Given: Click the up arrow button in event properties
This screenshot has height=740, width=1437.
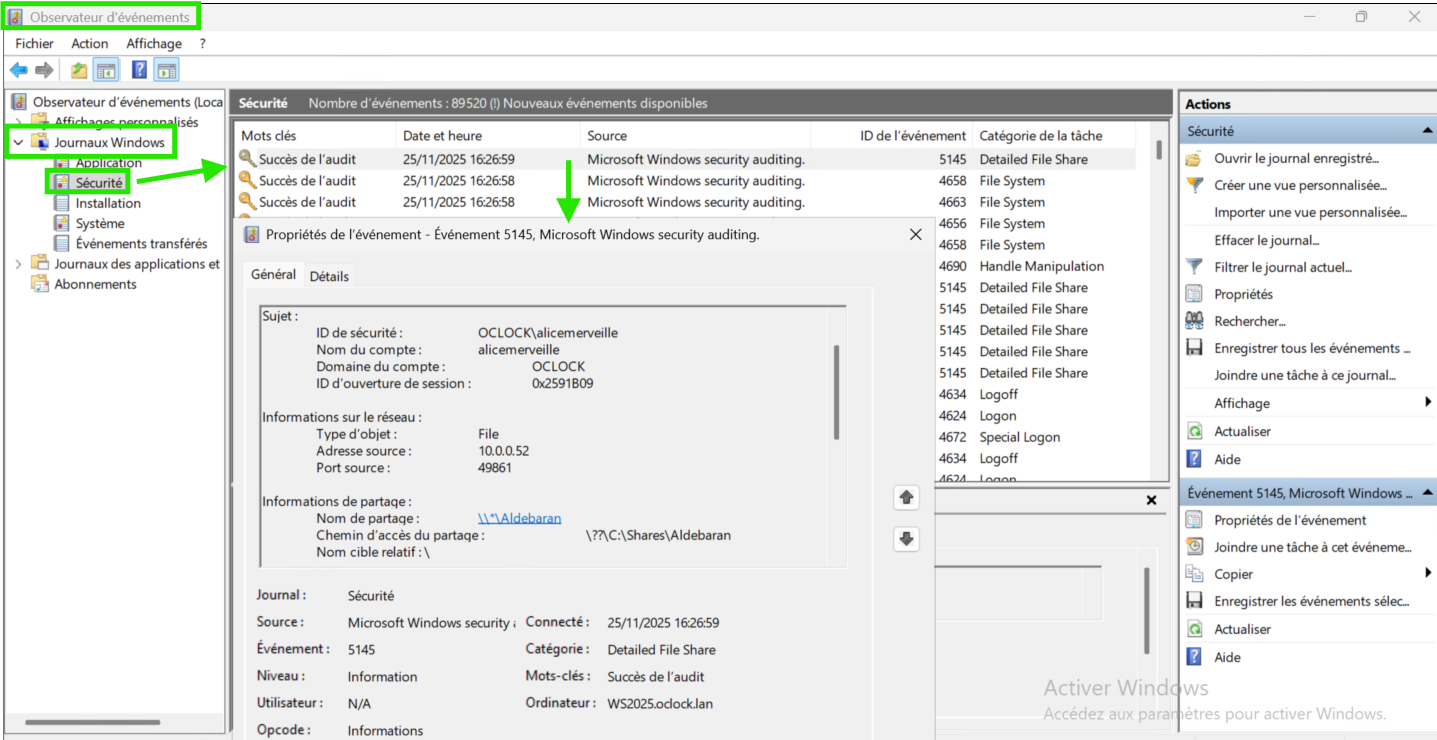Looking at the screenshot, I should [906, 497].
